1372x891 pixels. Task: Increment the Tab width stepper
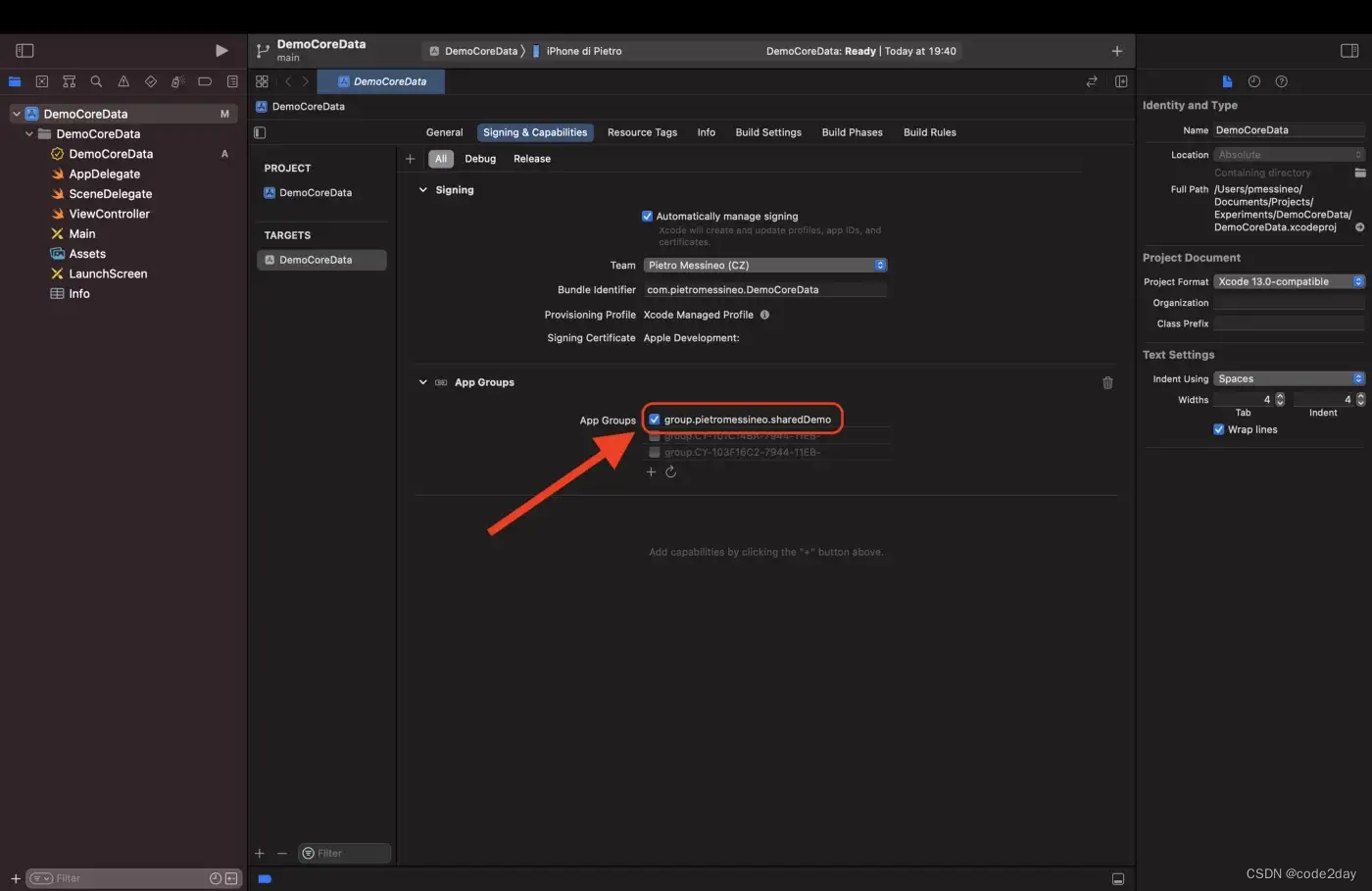click(1280, 396)
